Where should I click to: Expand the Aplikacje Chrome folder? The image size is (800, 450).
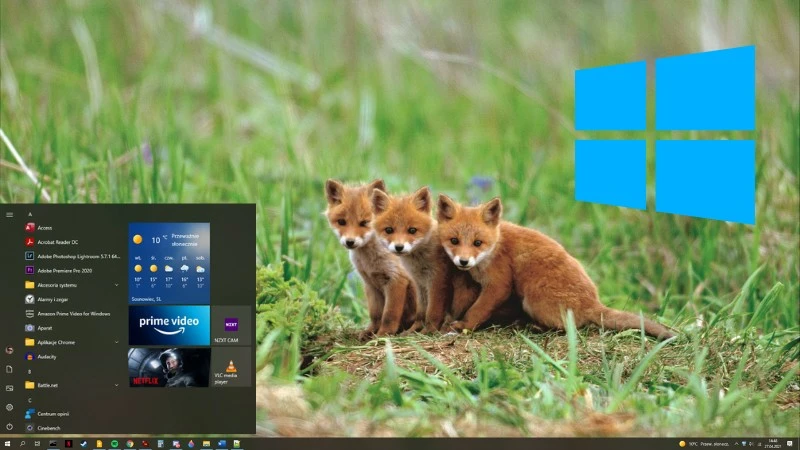click(x=71, y=342)
